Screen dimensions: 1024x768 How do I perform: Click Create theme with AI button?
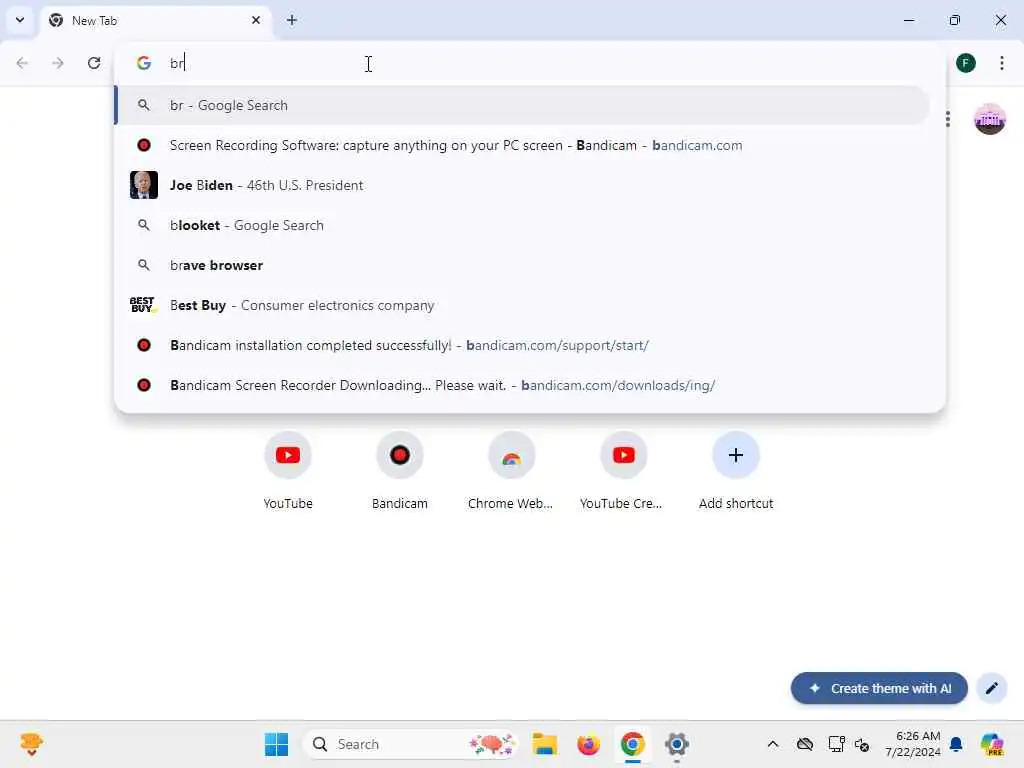[x=879, y=688]
